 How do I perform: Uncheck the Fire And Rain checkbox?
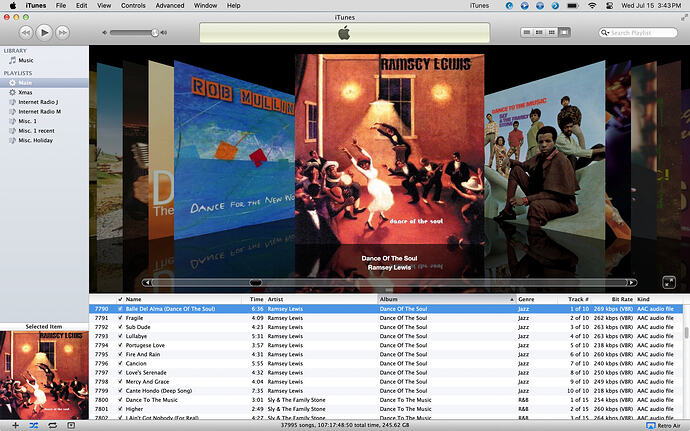click(120, 354)
